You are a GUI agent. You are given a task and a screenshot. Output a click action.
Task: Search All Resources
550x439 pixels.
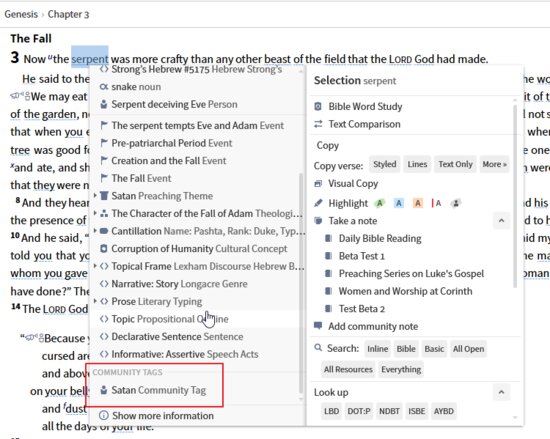348,369
